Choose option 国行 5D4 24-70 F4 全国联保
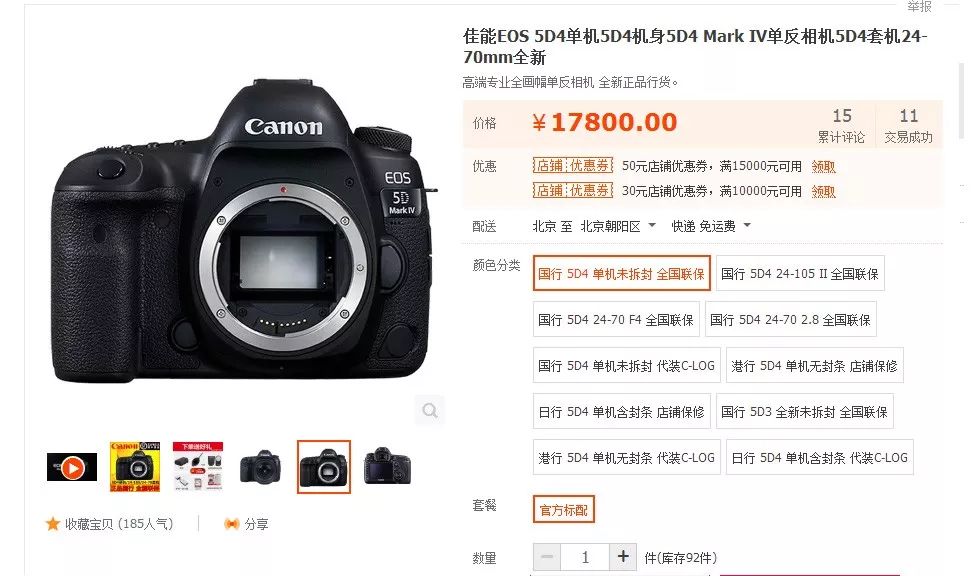Image resolution: width=973 pixels, height=576 pixels. [616, 320]
